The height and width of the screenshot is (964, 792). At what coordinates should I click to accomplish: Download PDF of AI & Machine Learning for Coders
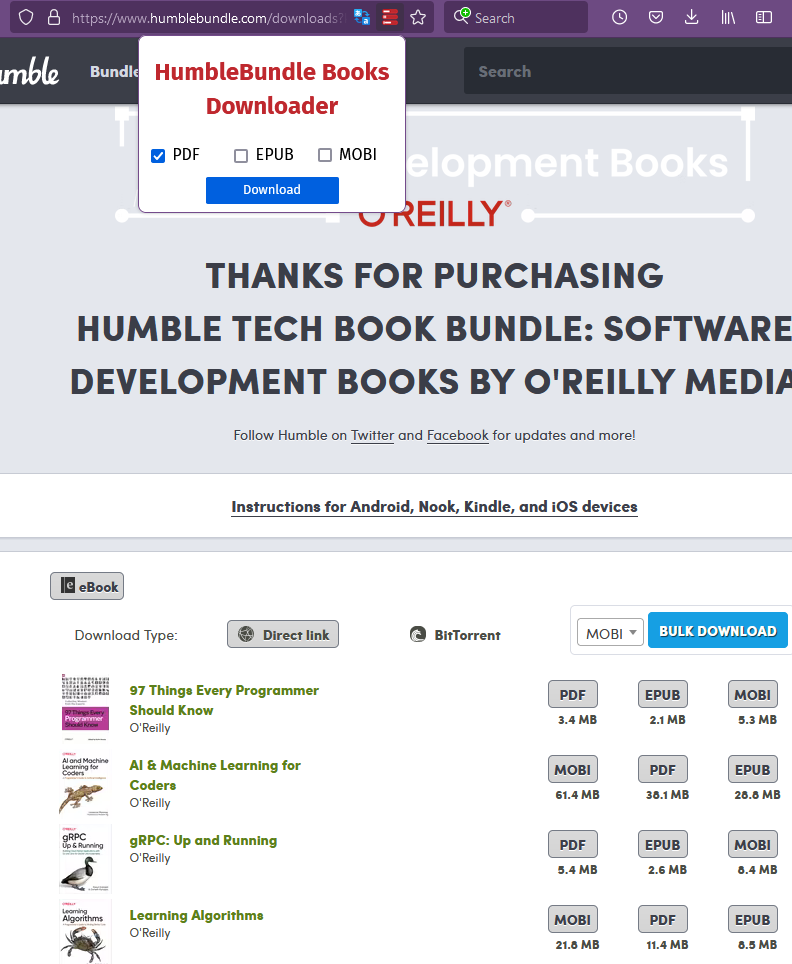point(662,770)
